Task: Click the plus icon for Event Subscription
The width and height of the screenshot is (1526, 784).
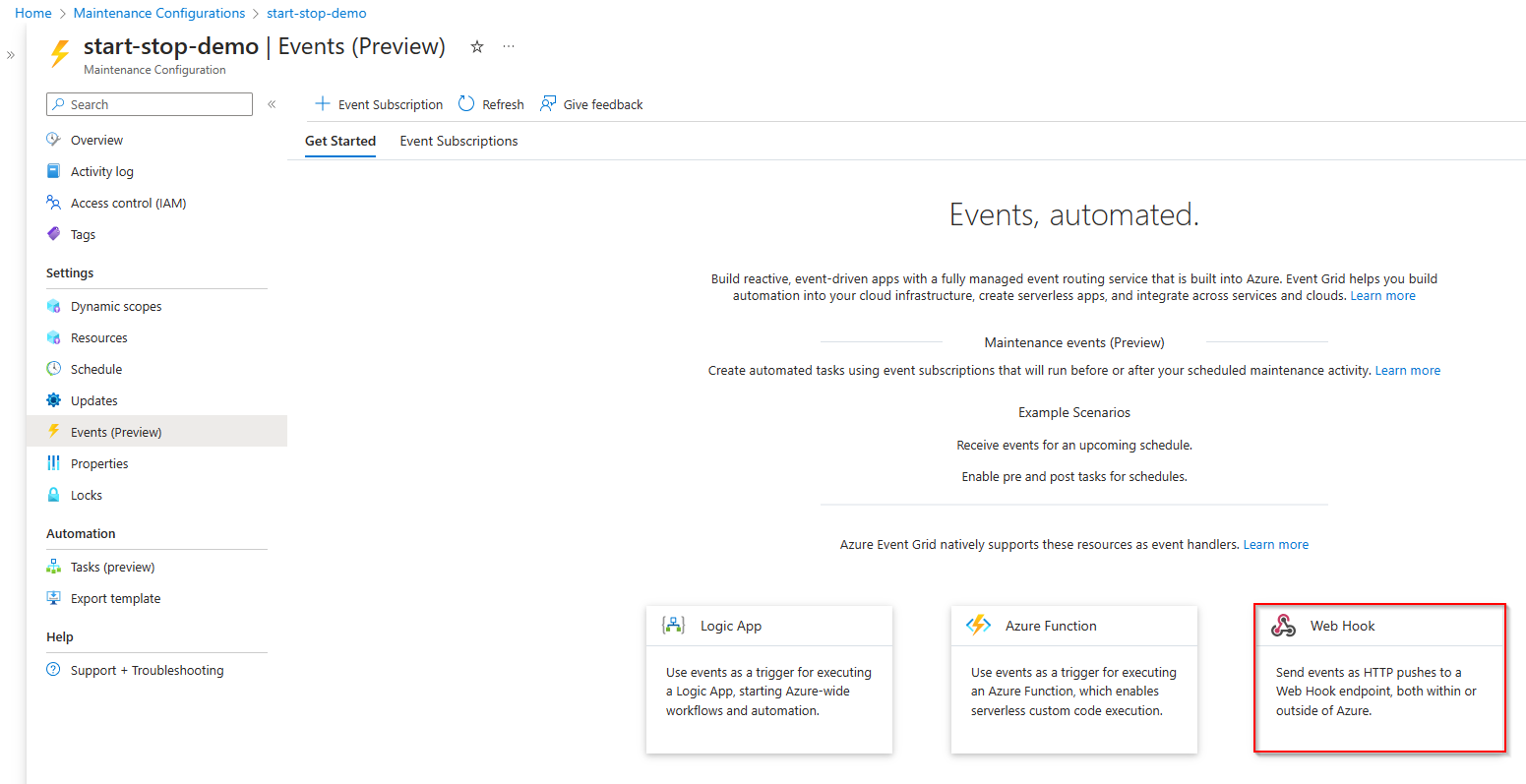Action: click(x=322, y=104)
